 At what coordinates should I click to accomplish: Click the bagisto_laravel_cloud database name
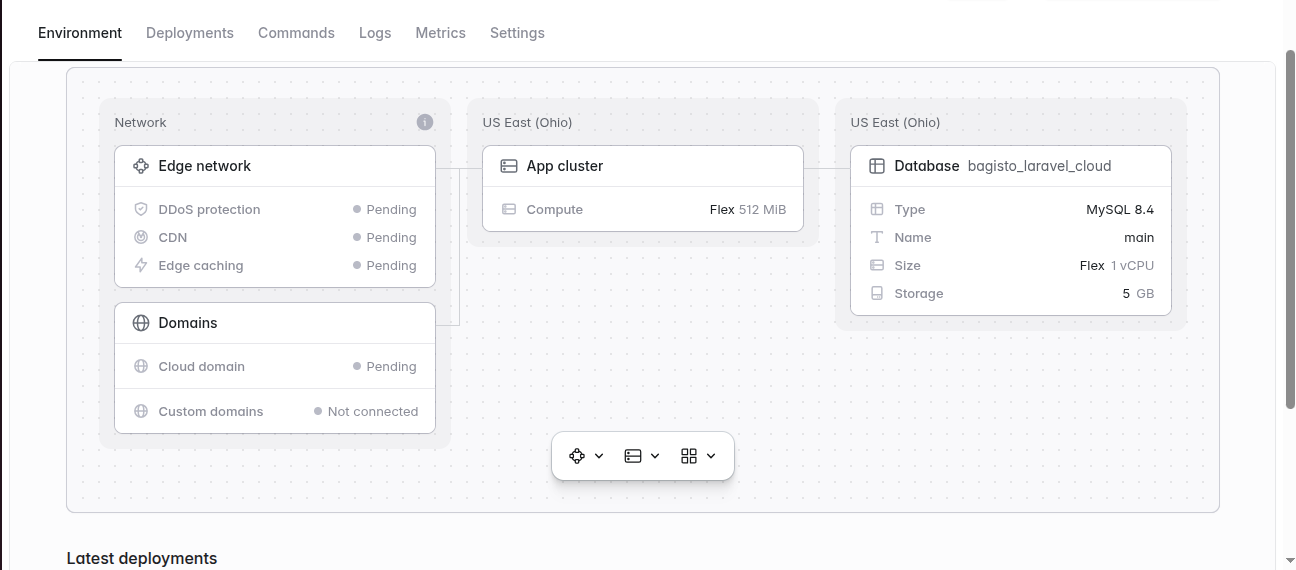[1040, 166]
